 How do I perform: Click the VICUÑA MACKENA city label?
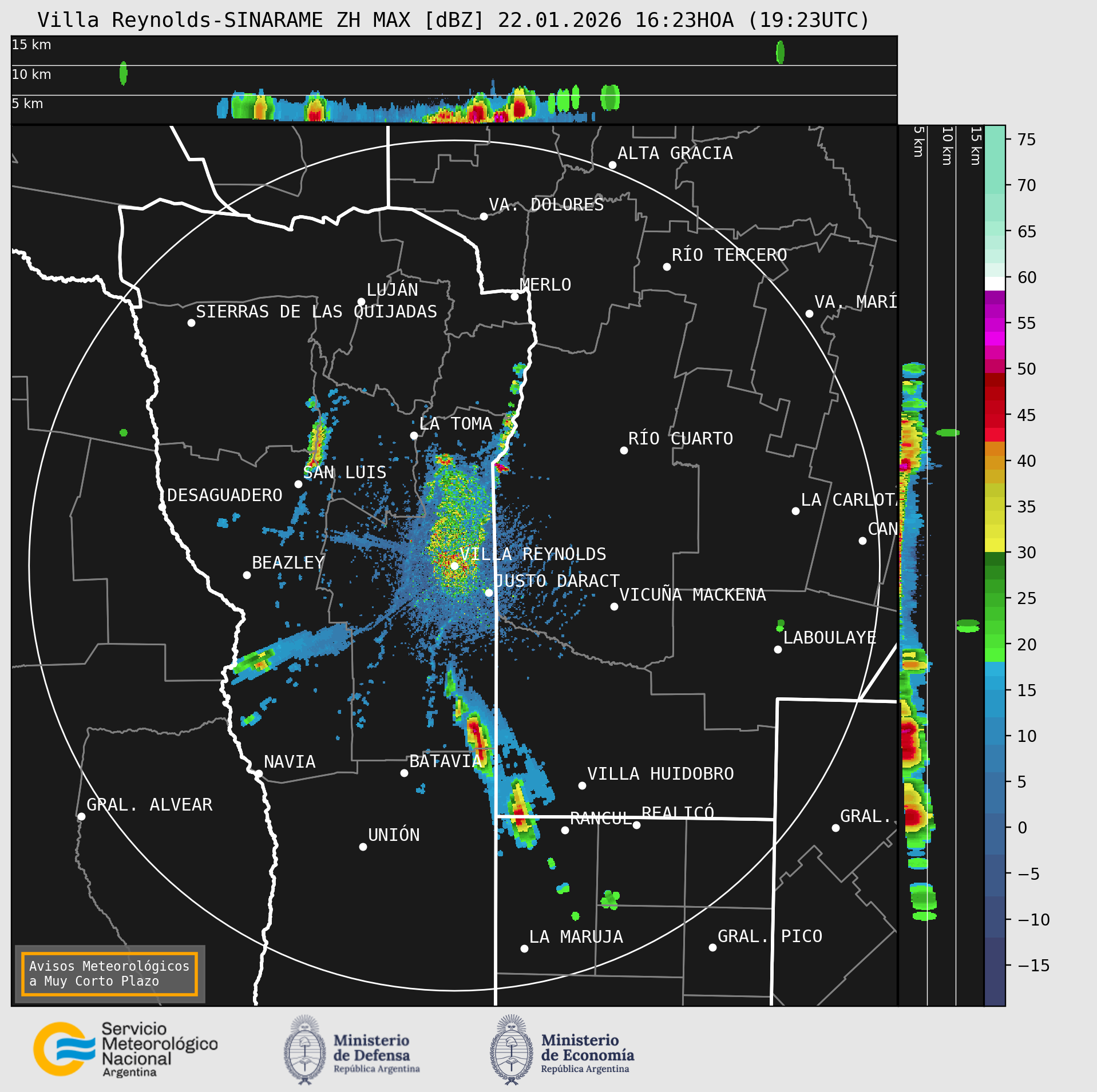pos(692,595)
